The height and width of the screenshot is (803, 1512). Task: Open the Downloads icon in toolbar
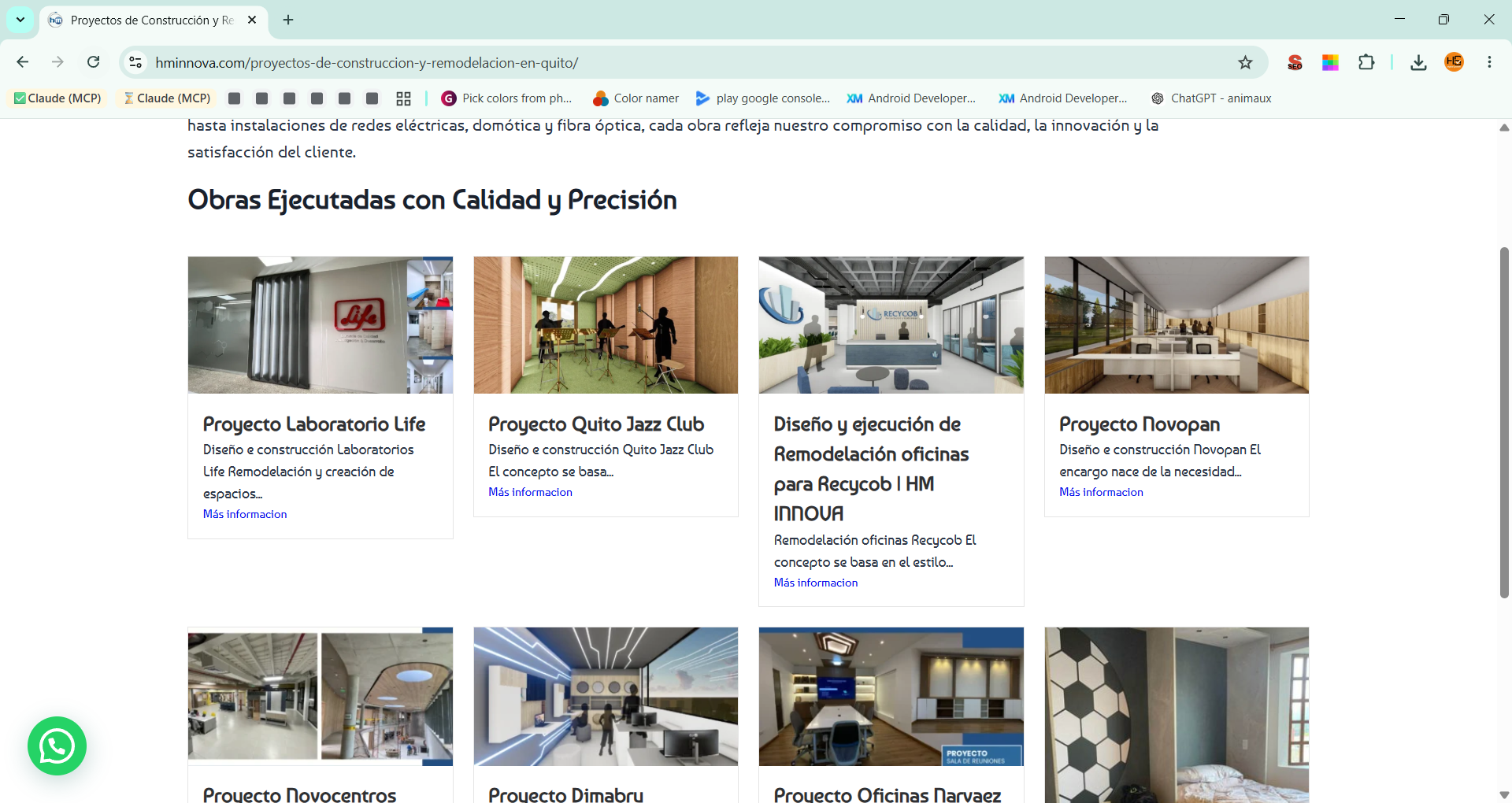click(1418, 62)
